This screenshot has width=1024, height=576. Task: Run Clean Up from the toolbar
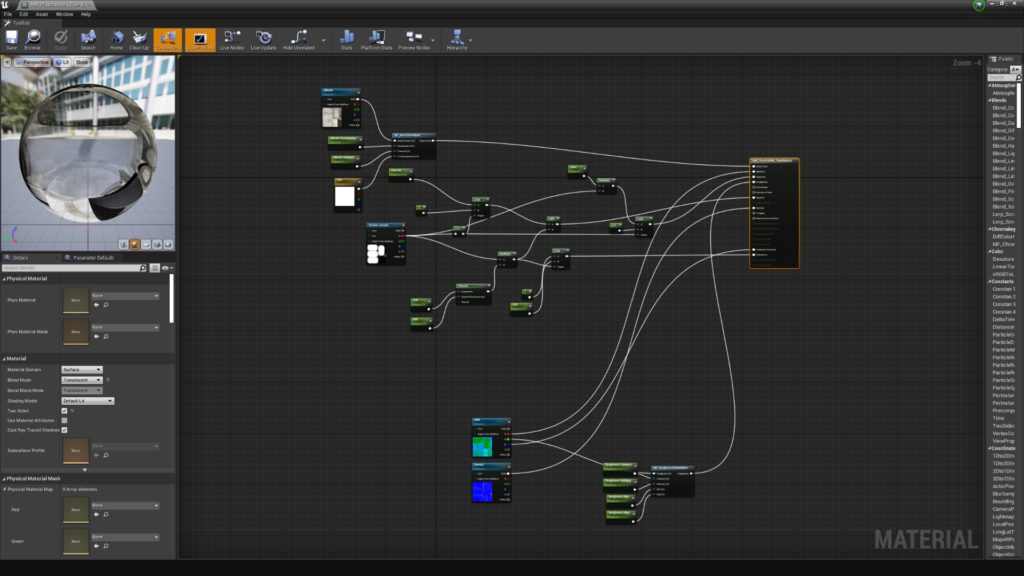click(139, 39)
